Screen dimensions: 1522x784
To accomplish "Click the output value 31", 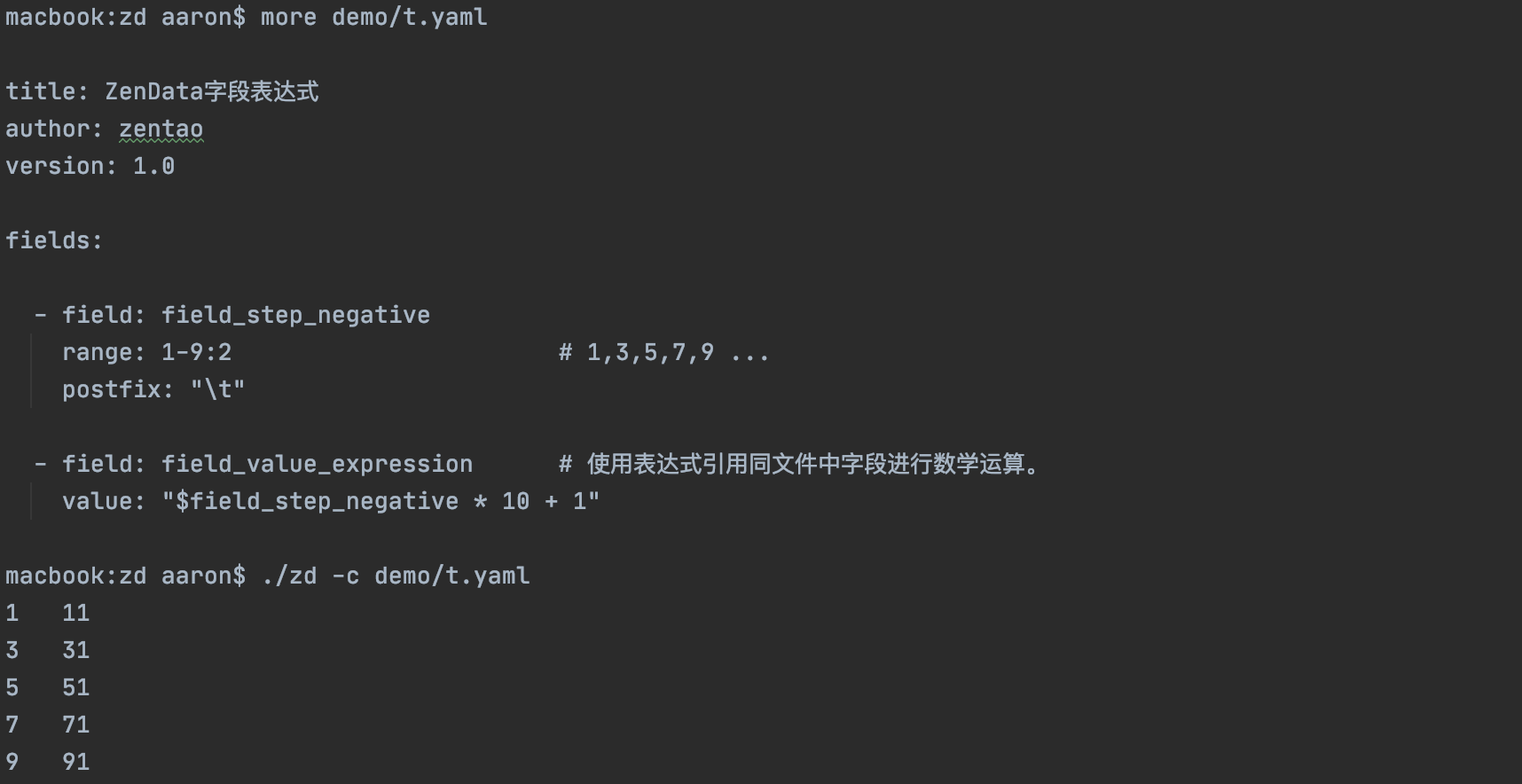I will [75, 651].
